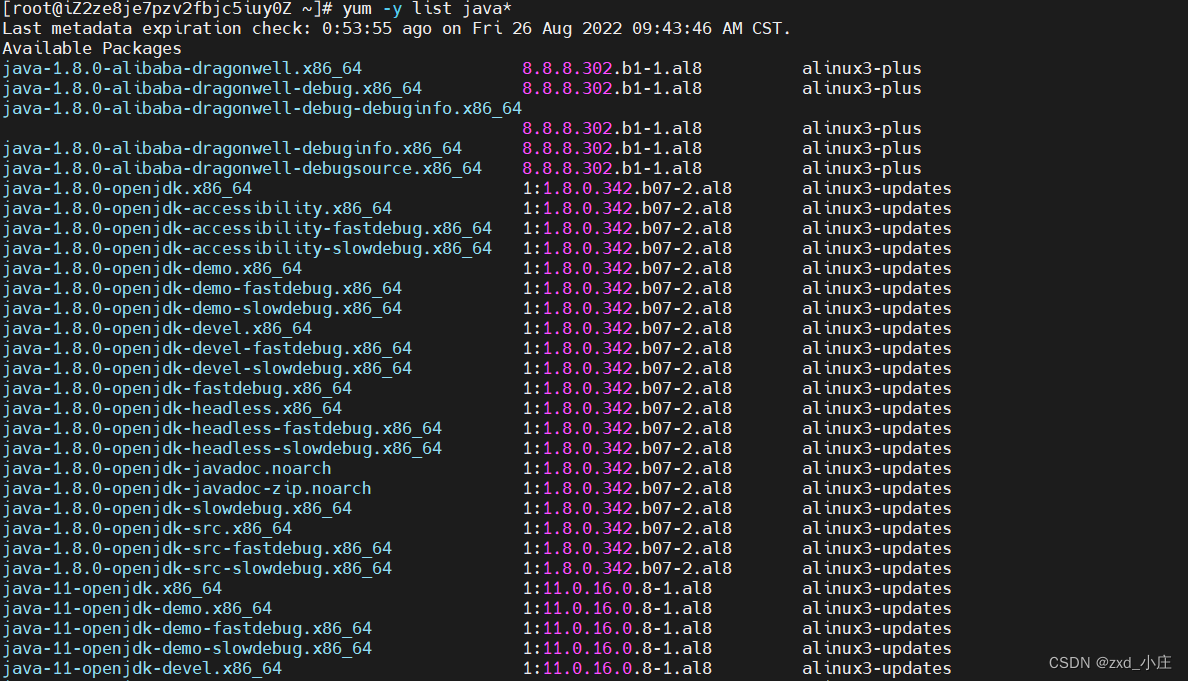Select package java-1.8.0-alibaba-dragonwell.x86_64
Image resolution: width=1188 pixels, height=681 pixels.
tap(182, 68)
